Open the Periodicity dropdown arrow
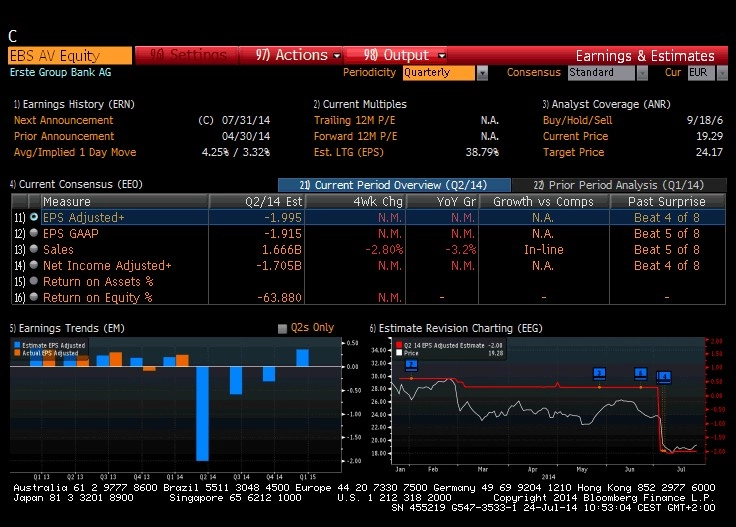The image size is (736, 527). 482,73
